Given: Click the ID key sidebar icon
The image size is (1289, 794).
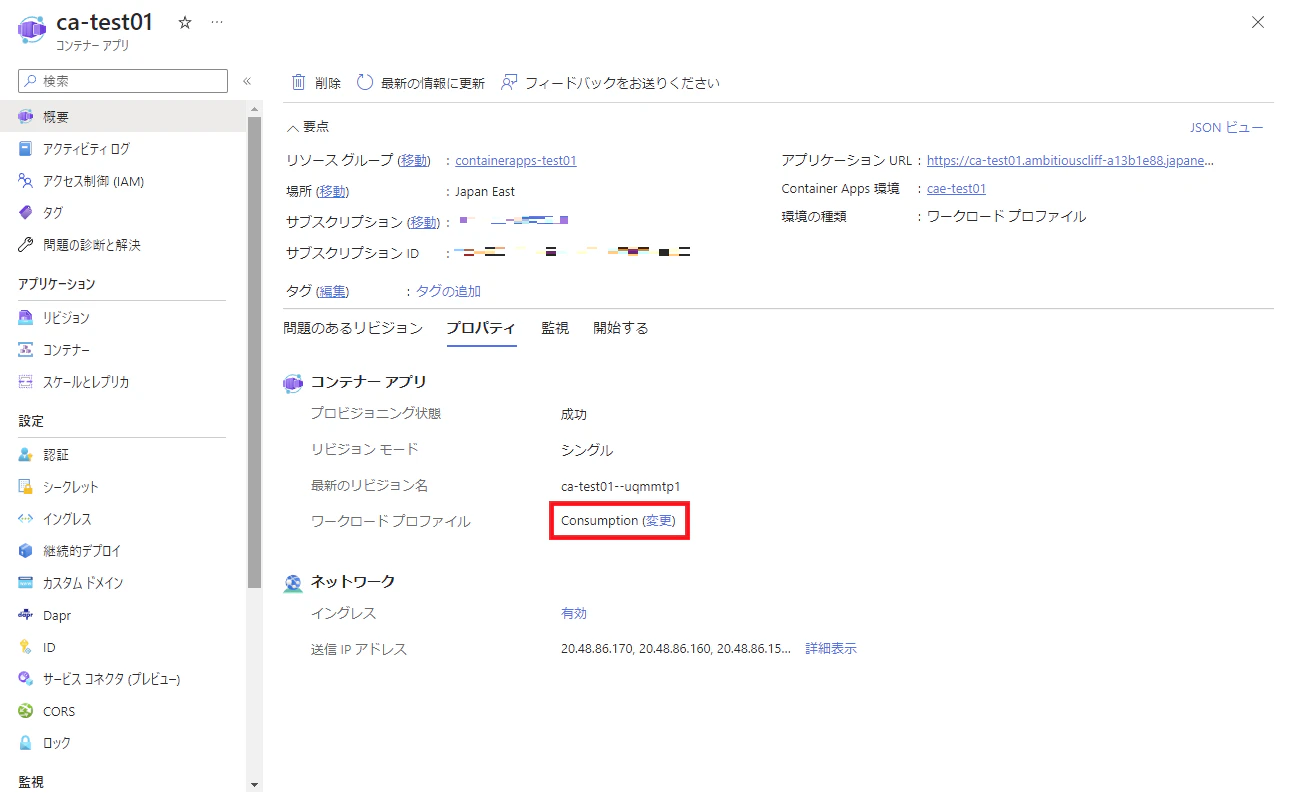Looking at the screenshot, I should tap(26, 647).
